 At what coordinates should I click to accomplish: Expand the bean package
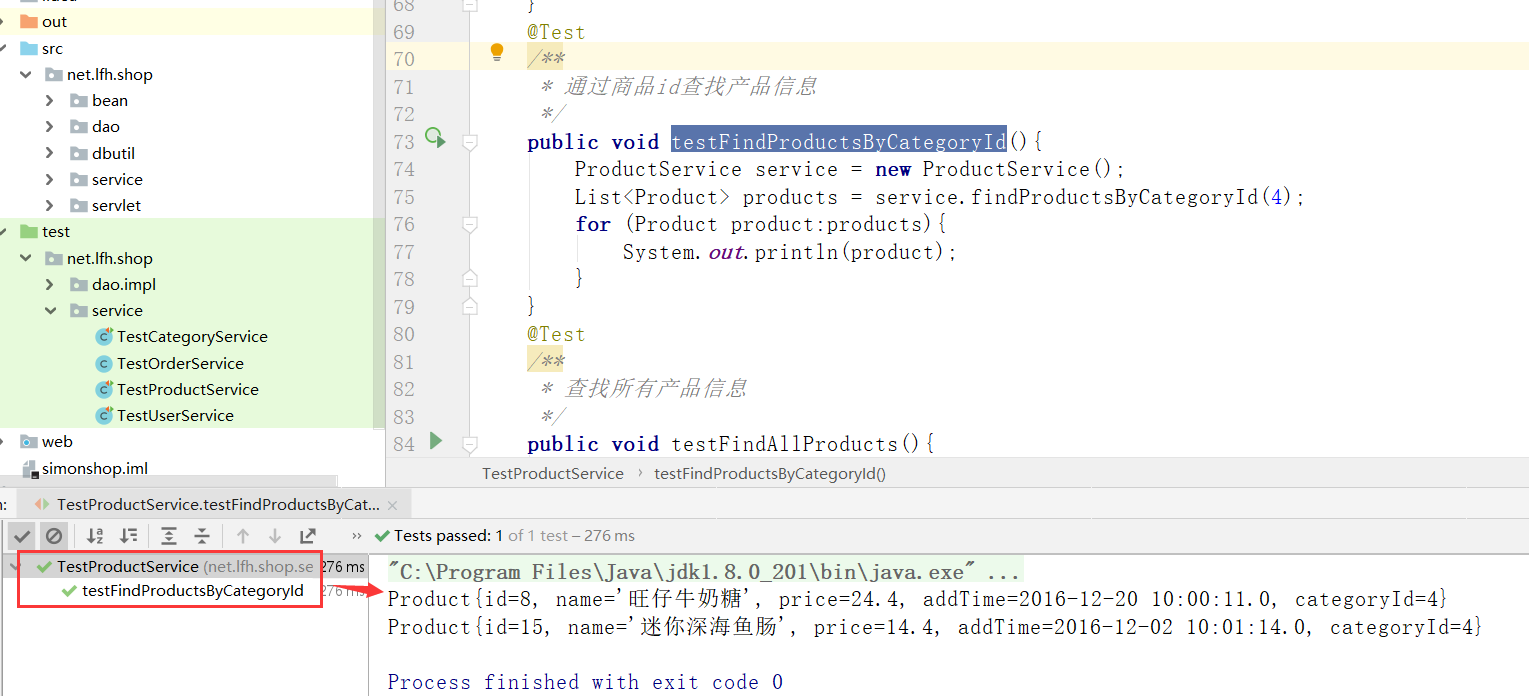click(x=50, y=100)
